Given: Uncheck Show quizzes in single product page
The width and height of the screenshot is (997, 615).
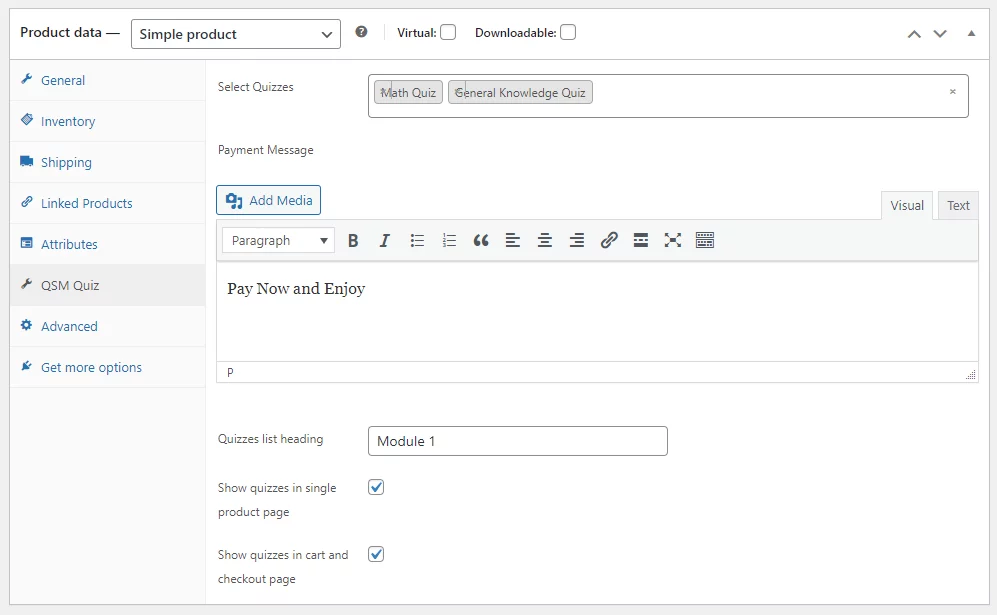Looking at the screenshot, I should pyautogui.click(x=376, y=487).
